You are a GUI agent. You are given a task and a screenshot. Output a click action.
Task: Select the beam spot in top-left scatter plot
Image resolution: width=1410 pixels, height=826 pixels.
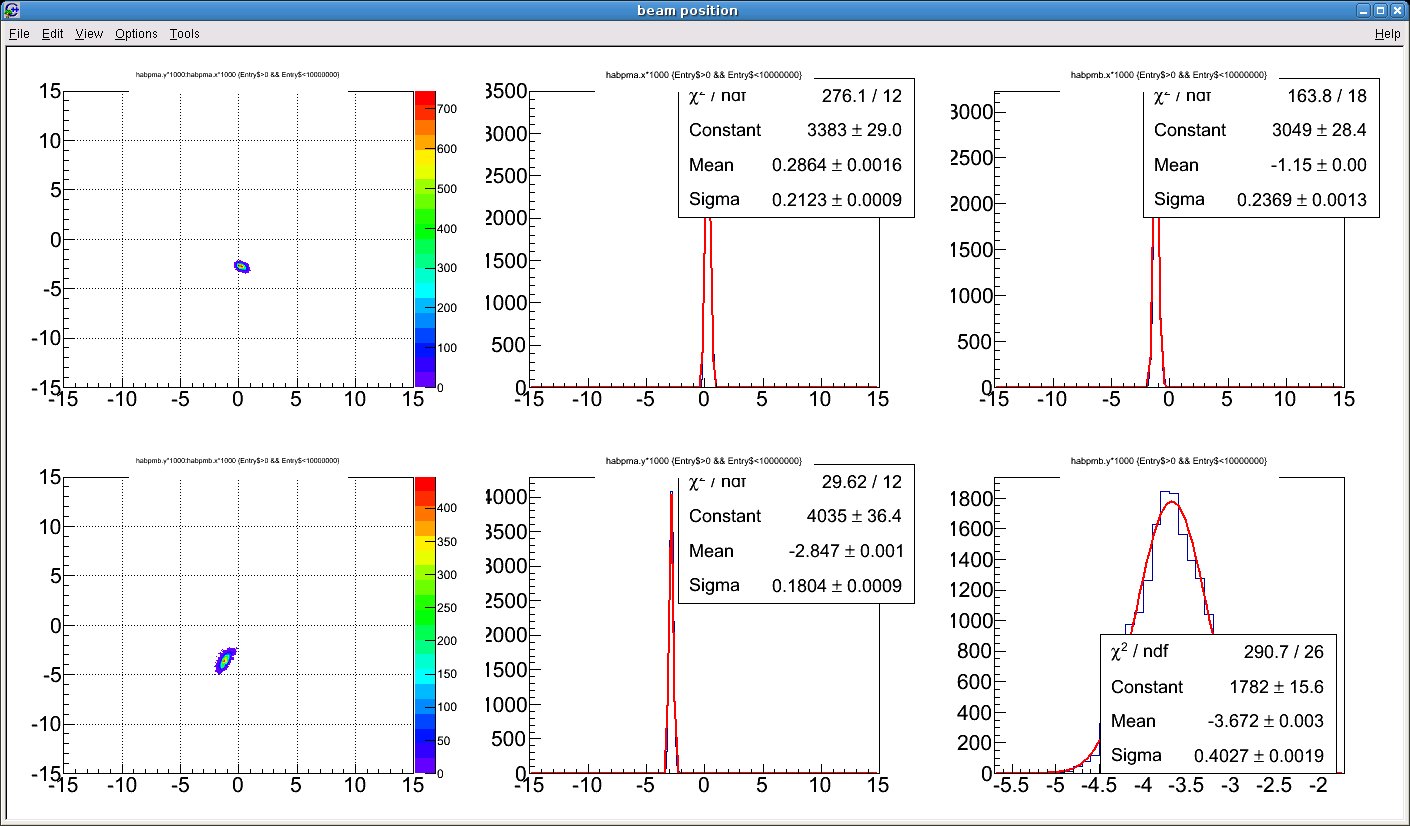[242, 266]
